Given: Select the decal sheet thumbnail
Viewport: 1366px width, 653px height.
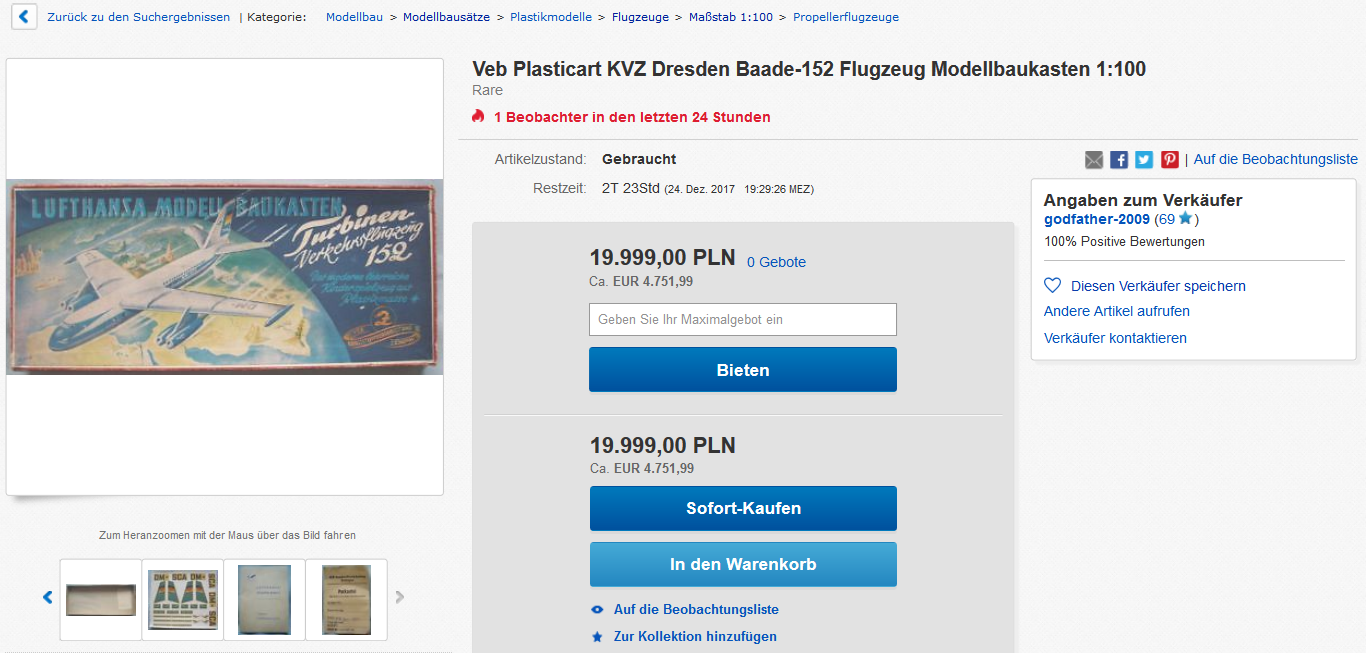Looking at the screenshot, I should pos(183,599).
